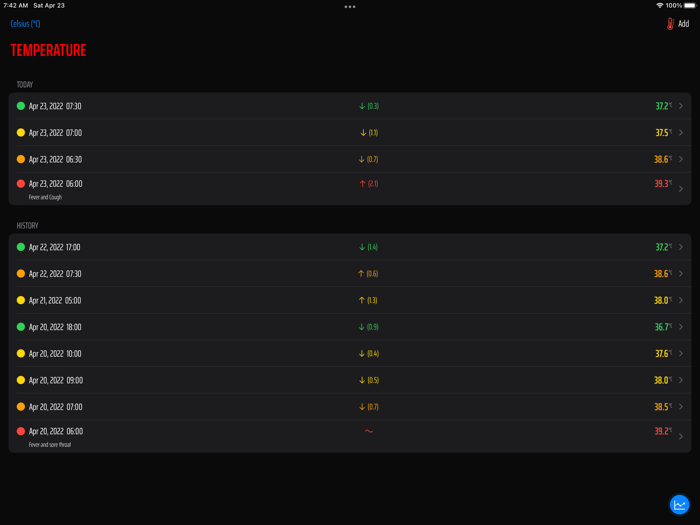Screen dimensions: 700x525
Task: Click up arrow (2.1) trend indicator
Action: tap(369, 183)
